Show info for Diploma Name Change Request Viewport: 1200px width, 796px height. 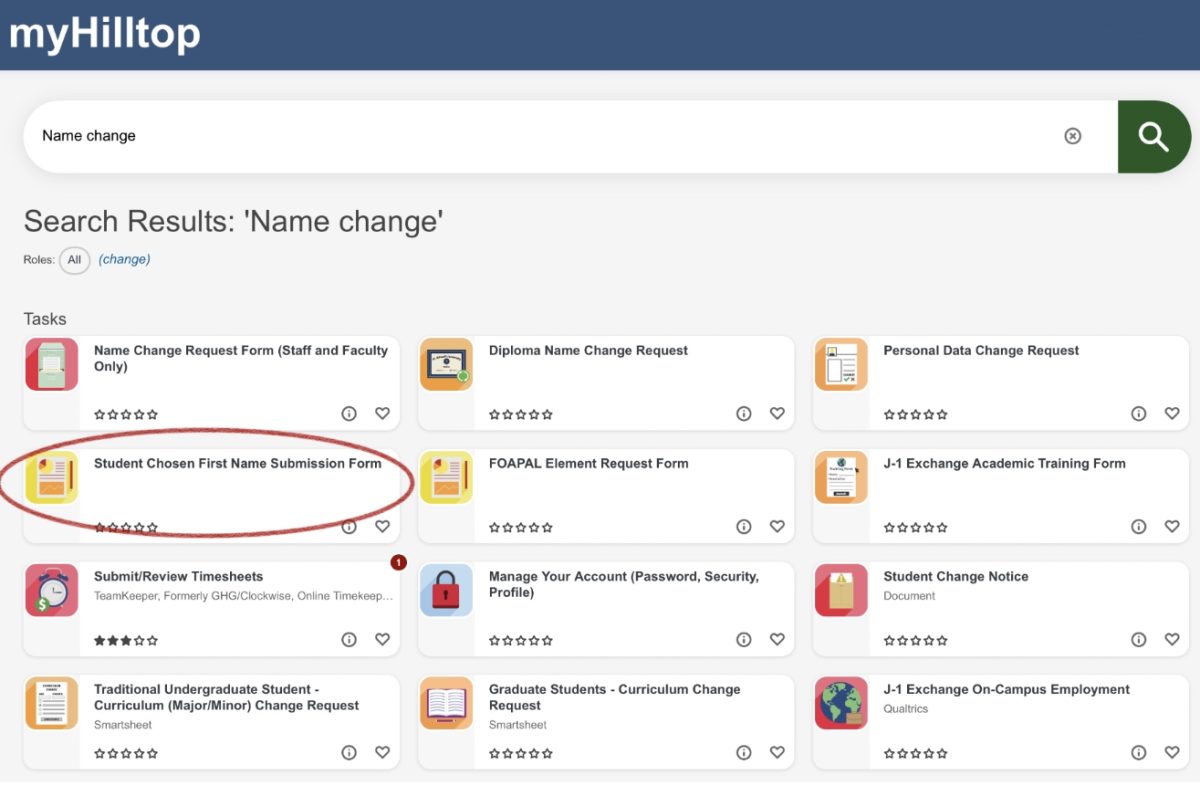[x=743, y=413]
